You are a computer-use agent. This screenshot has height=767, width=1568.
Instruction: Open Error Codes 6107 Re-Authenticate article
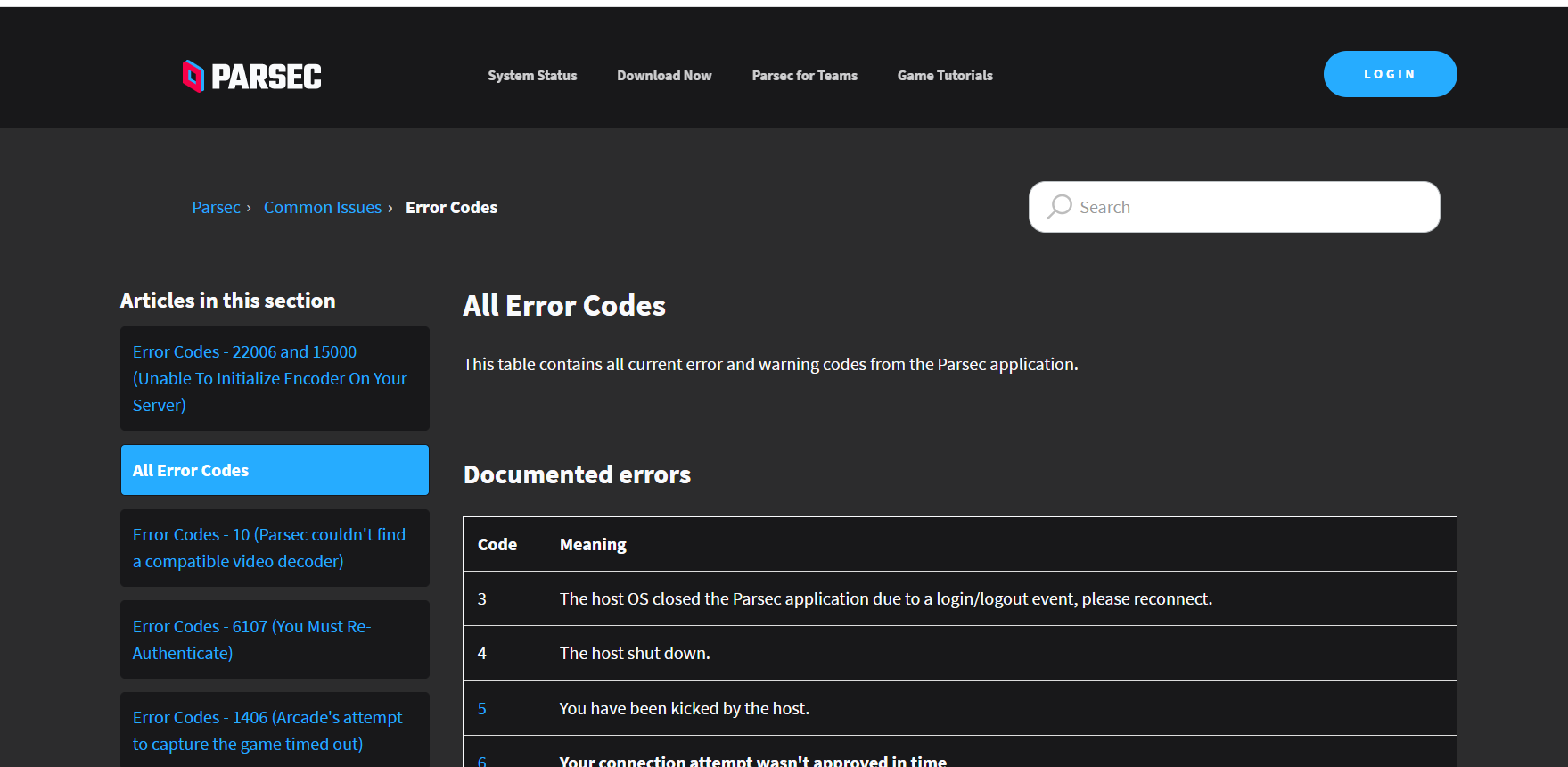click(x=275, y=639)
